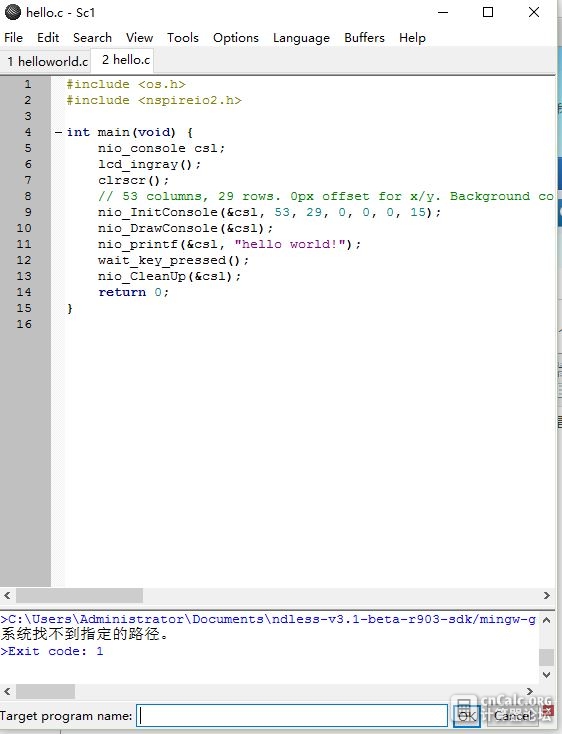Open the File menu
Screen dimensions: 562x734
tap(13, 37)
